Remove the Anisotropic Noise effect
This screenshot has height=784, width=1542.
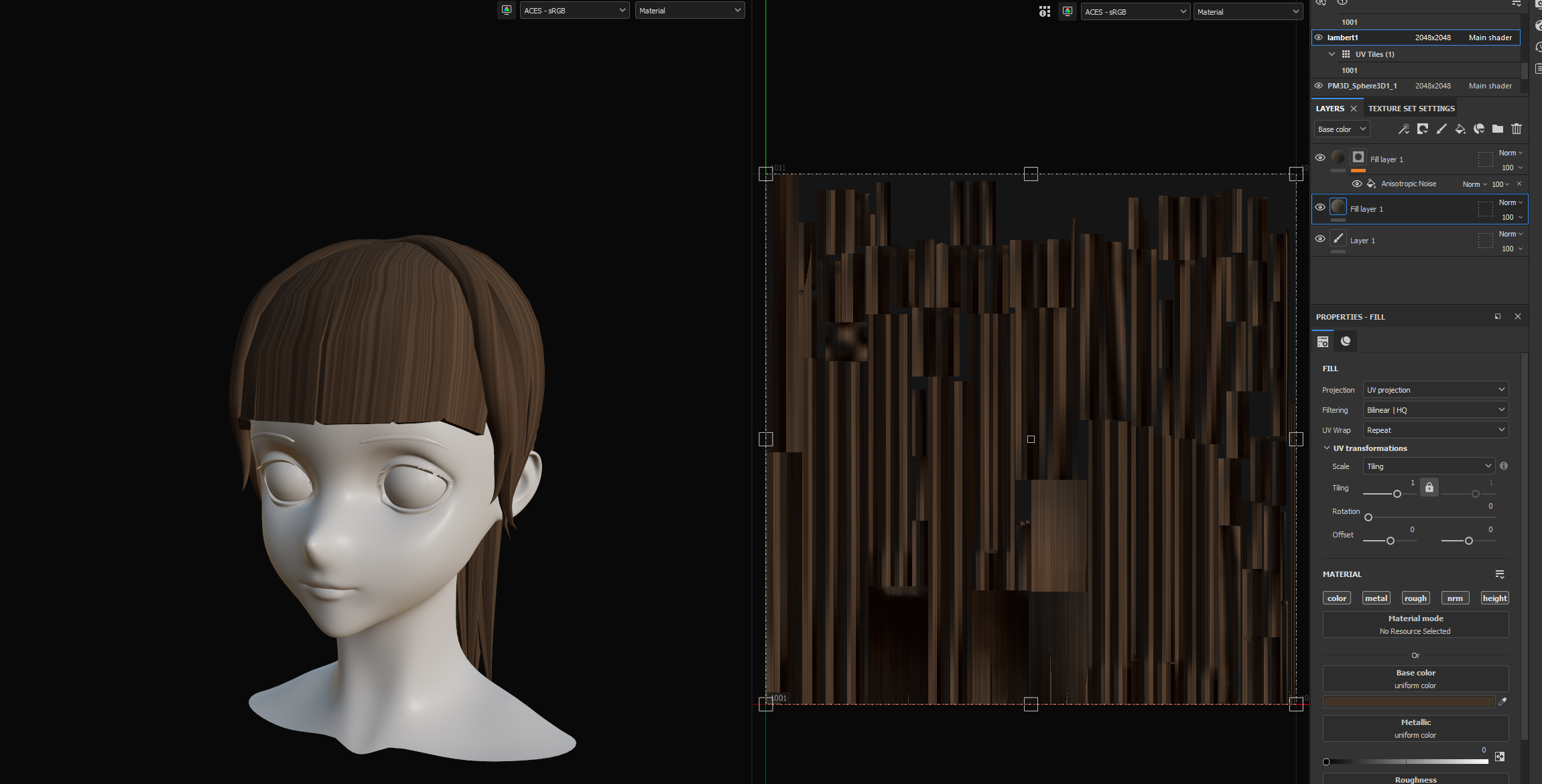point(1519,184)
